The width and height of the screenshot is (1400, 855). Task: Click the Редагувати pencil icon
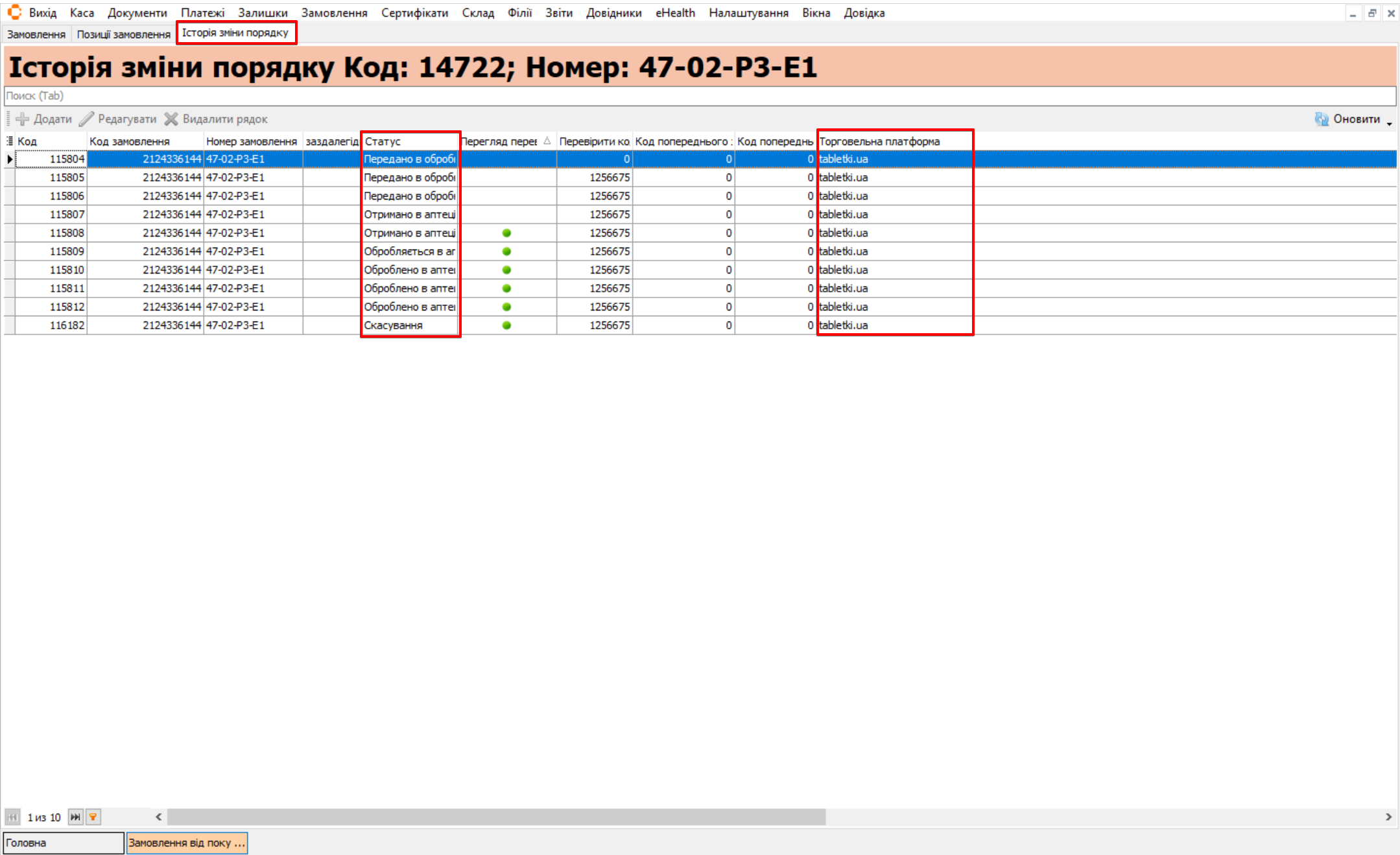(x=86, y=119)
